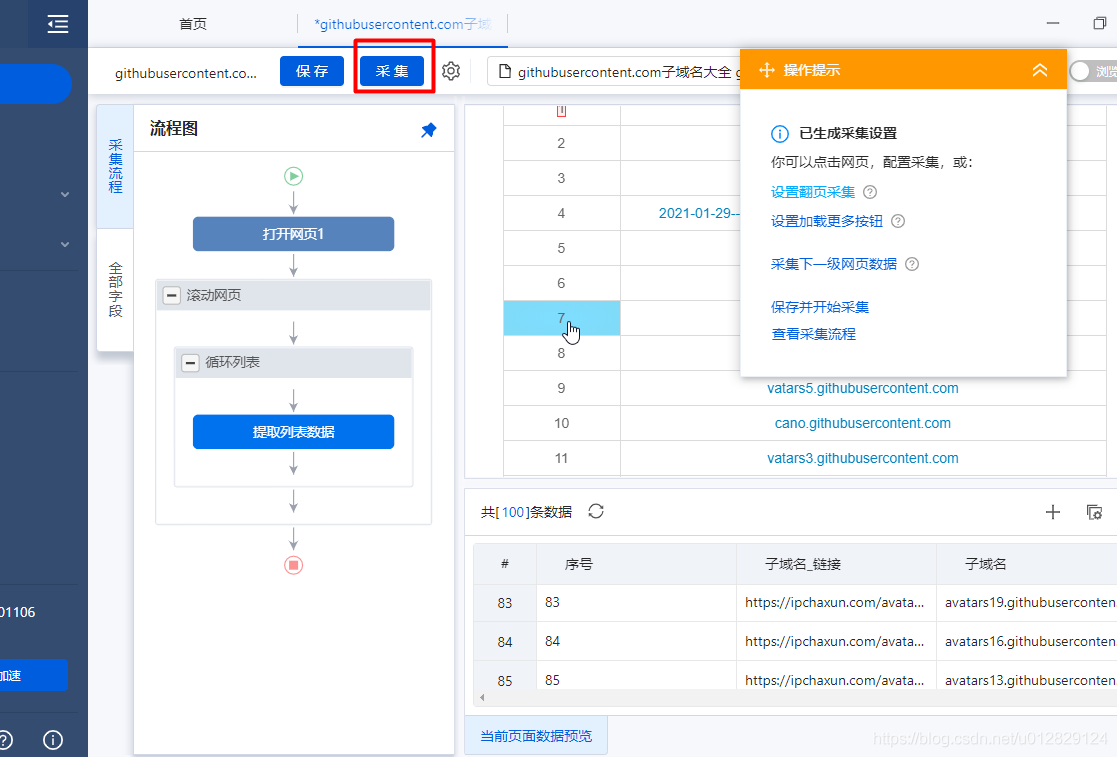Select 打开网页1 flow node
The height and width of the screenshot is (757, 1117).
[x=293, y=234]
